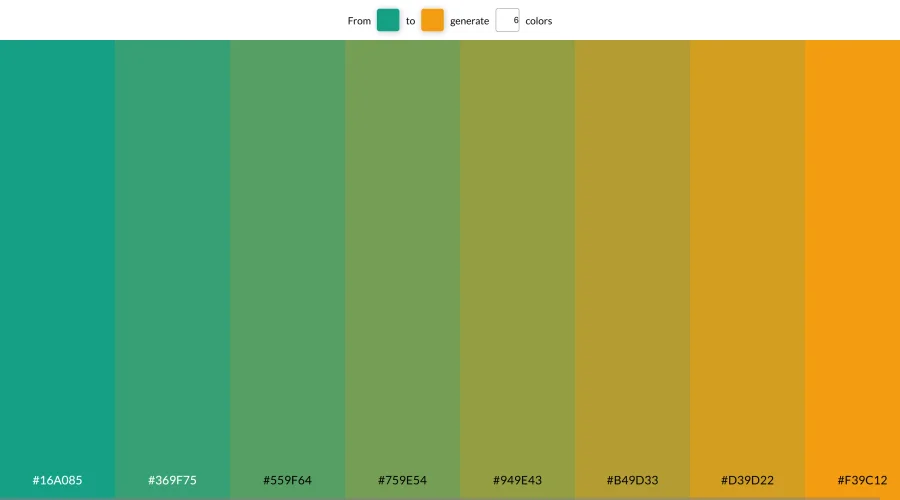Click the 'to' label between swatches

coord(410,21)
